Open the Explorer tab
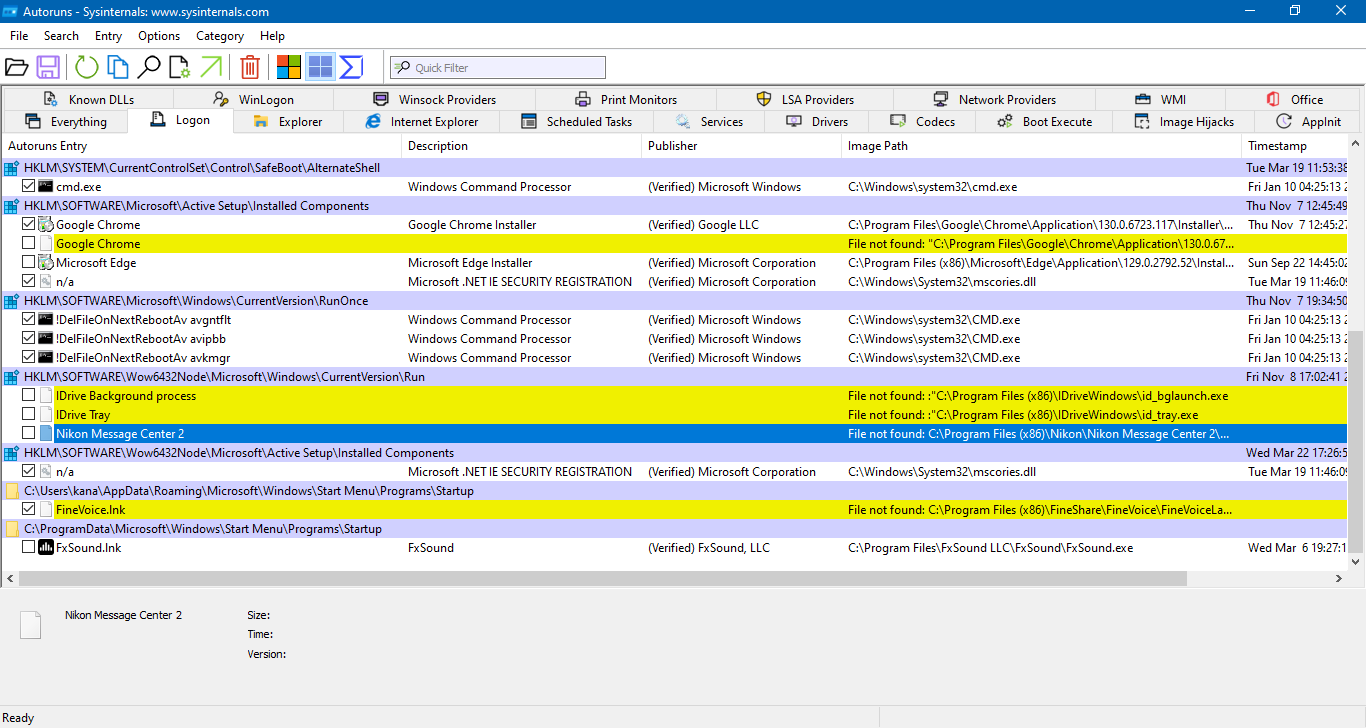This screenshot has width=1366, height=728. click(288, 122)
